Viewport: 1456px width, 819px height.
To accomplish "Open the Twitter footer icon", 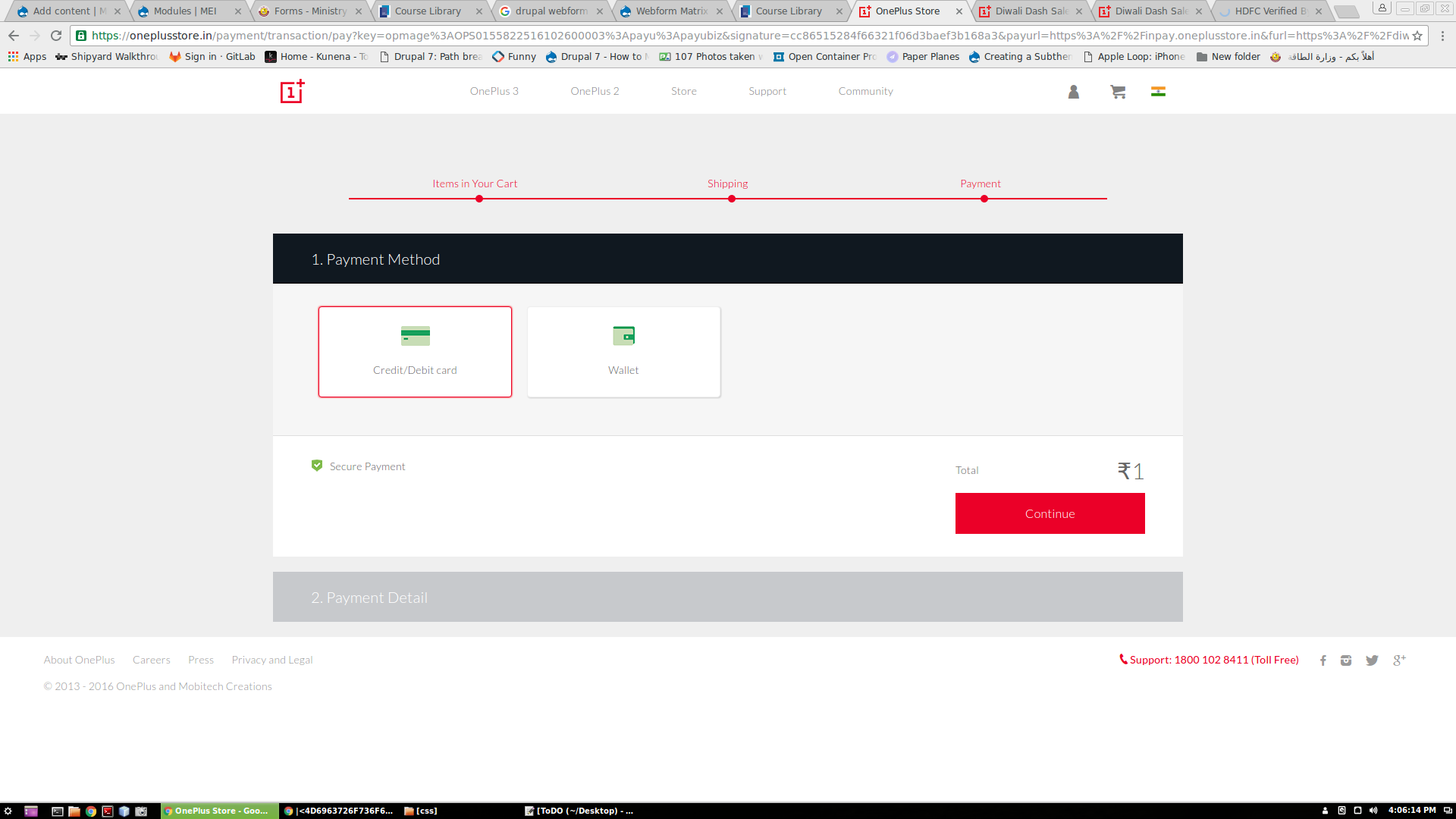I will pos(1372,661).
